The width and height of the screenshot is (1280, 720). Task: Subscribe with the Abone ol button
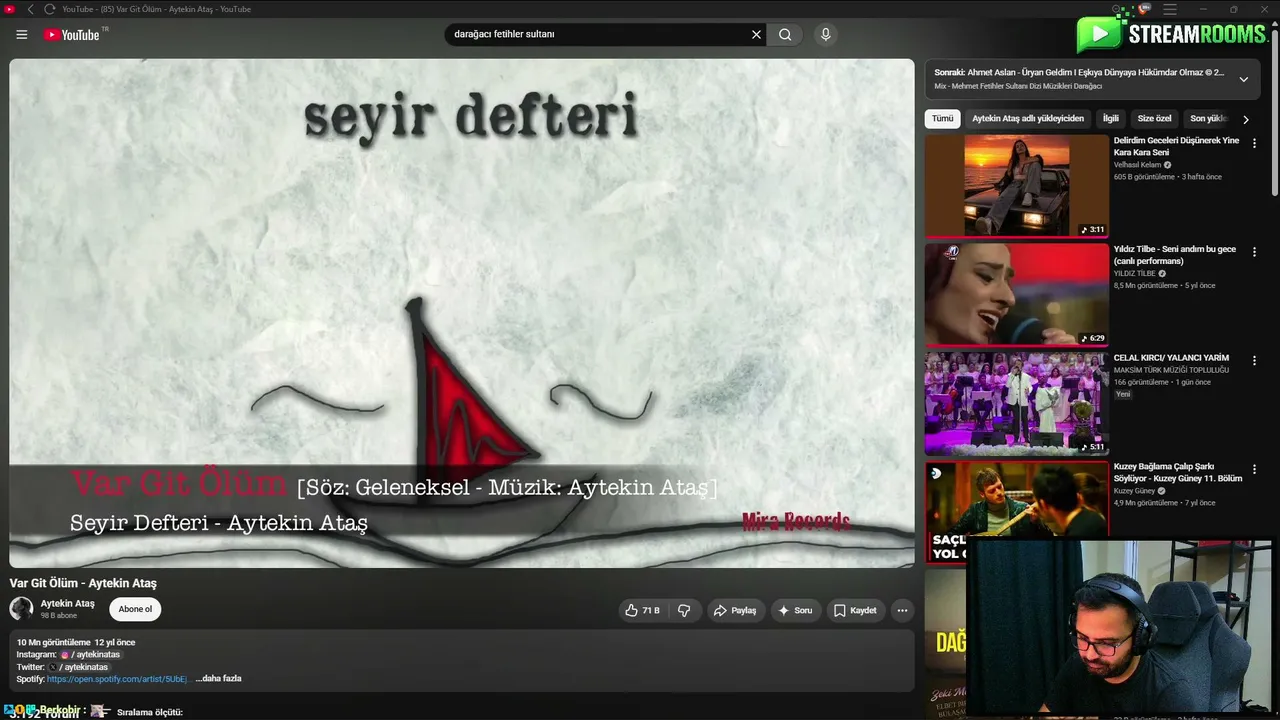pos(135,609)
